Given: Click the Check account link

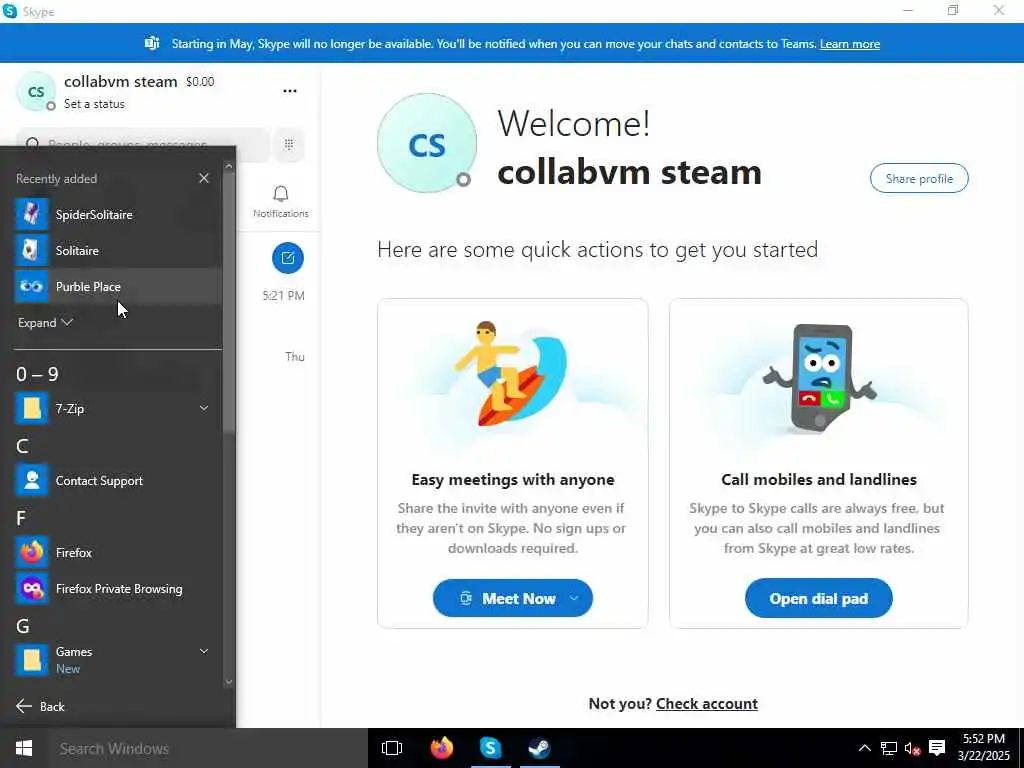Looking at the screenshot, I should [707, 703].
